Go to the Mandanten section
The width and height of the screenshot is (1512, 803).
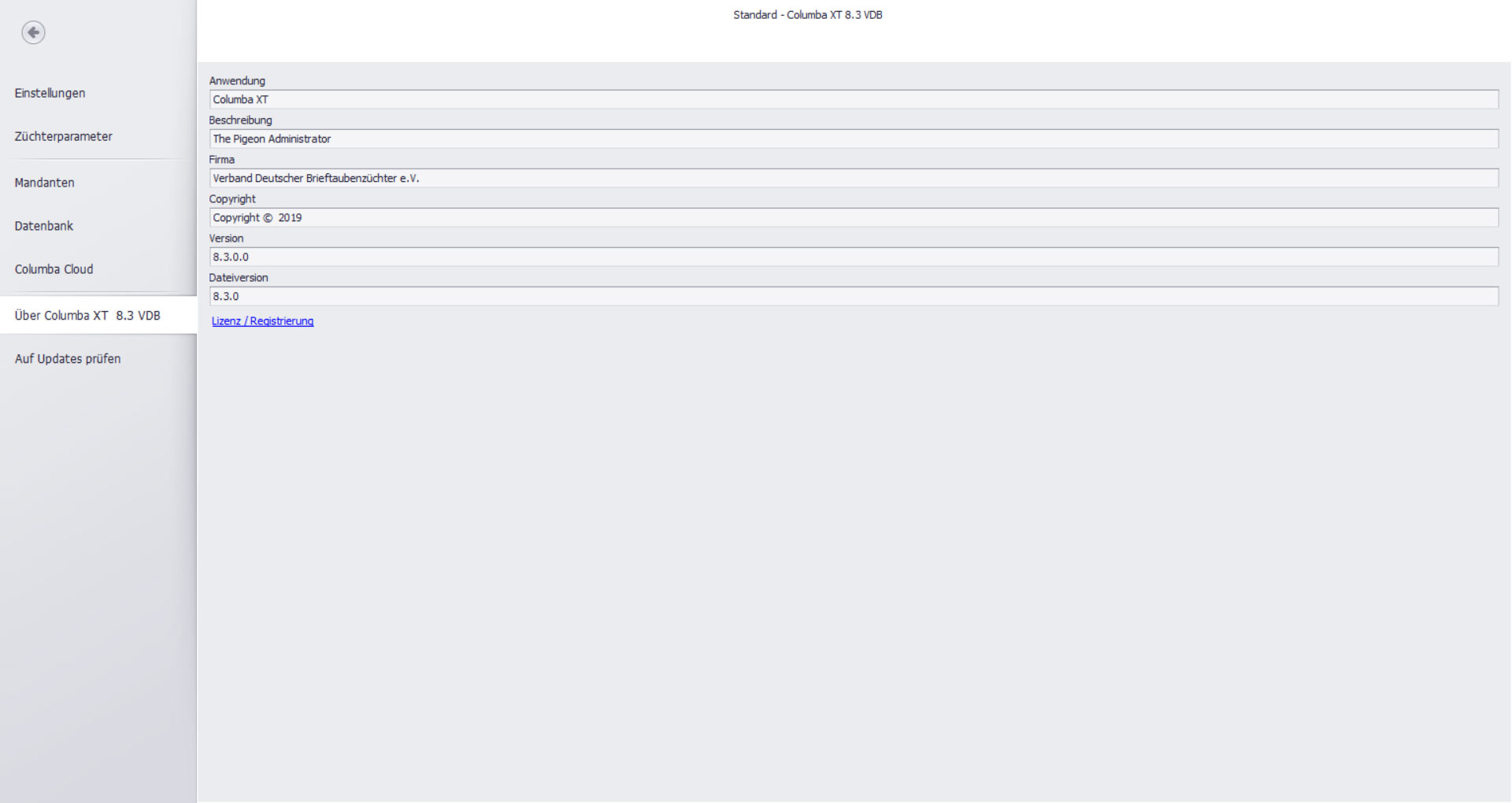point(44,183)
